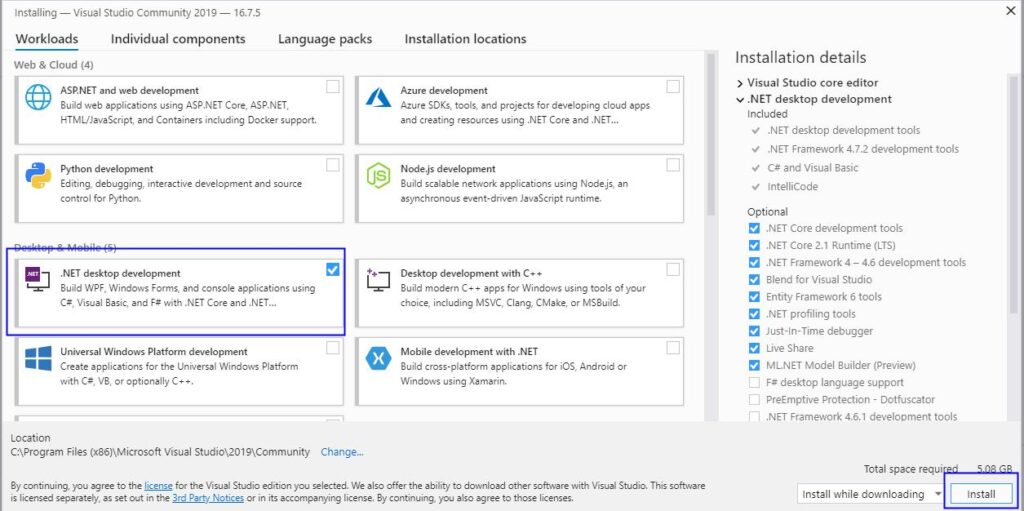Image resolution: width=1024 pixels, height=511 pixels.
Task: Switch to the Individual components tab
Action: (x=178, y=39)
